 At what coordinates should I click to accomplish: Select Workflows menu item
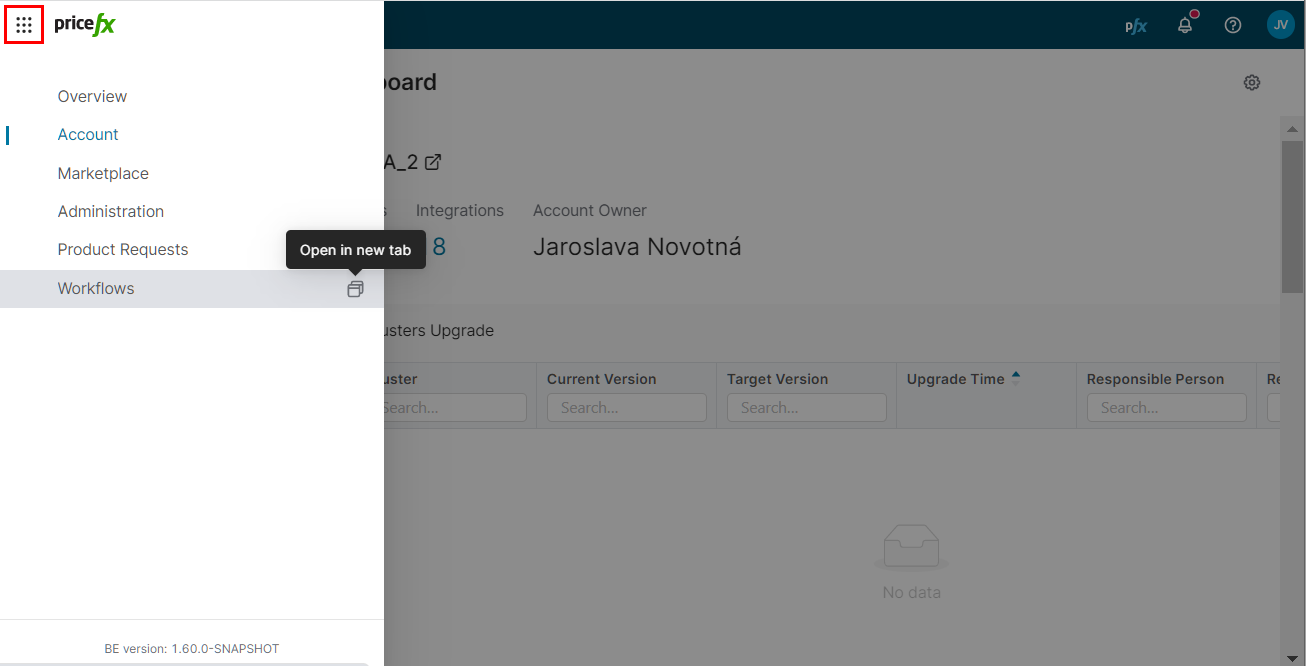coord(96,289)
